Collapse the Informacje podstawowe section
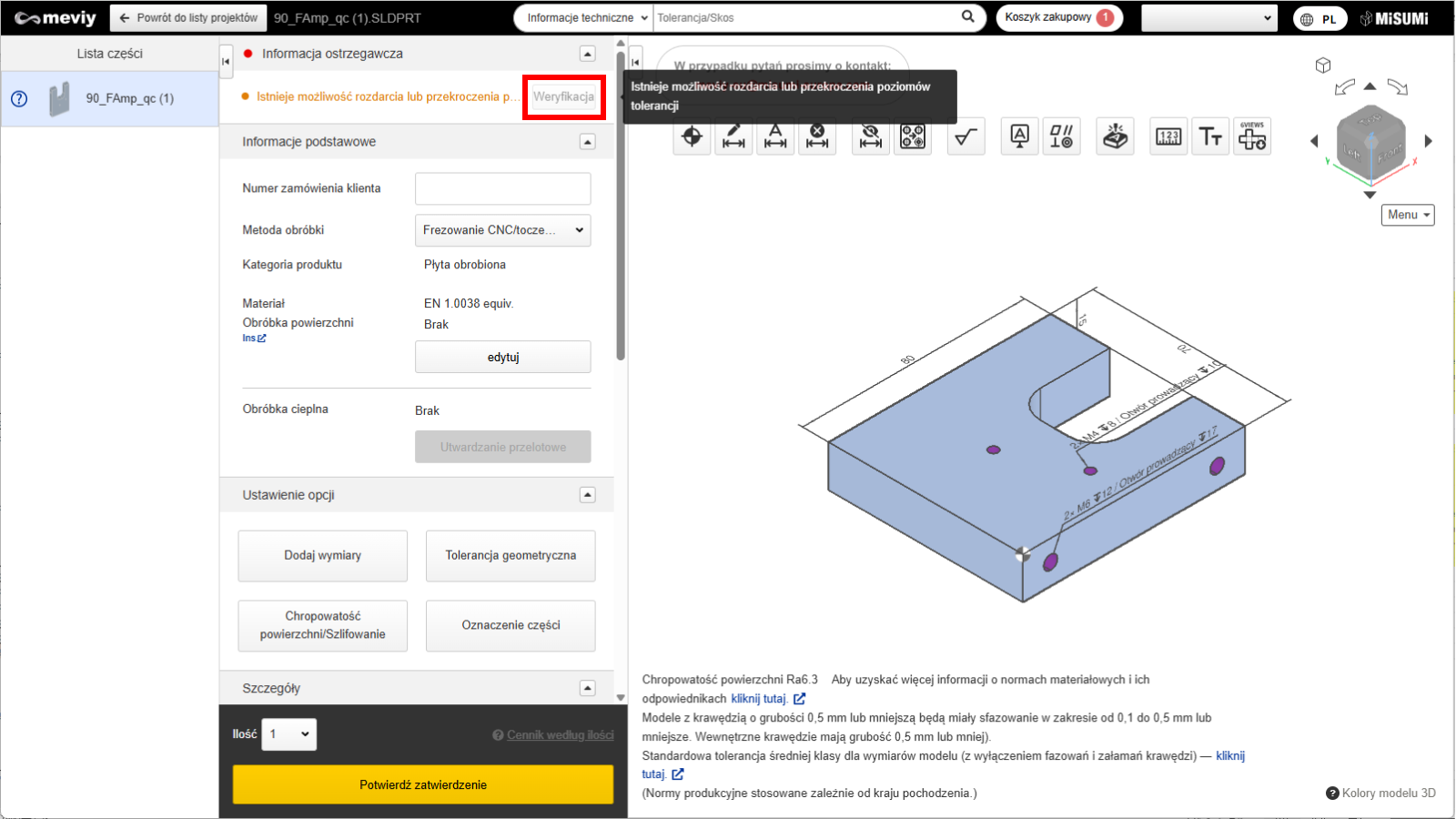 click(x=588, y=142)
